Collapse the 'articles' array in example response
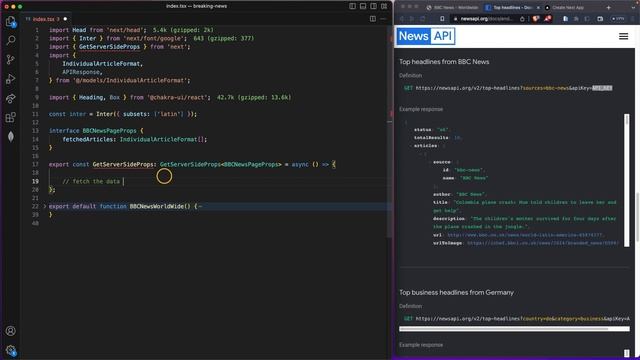 411,146
